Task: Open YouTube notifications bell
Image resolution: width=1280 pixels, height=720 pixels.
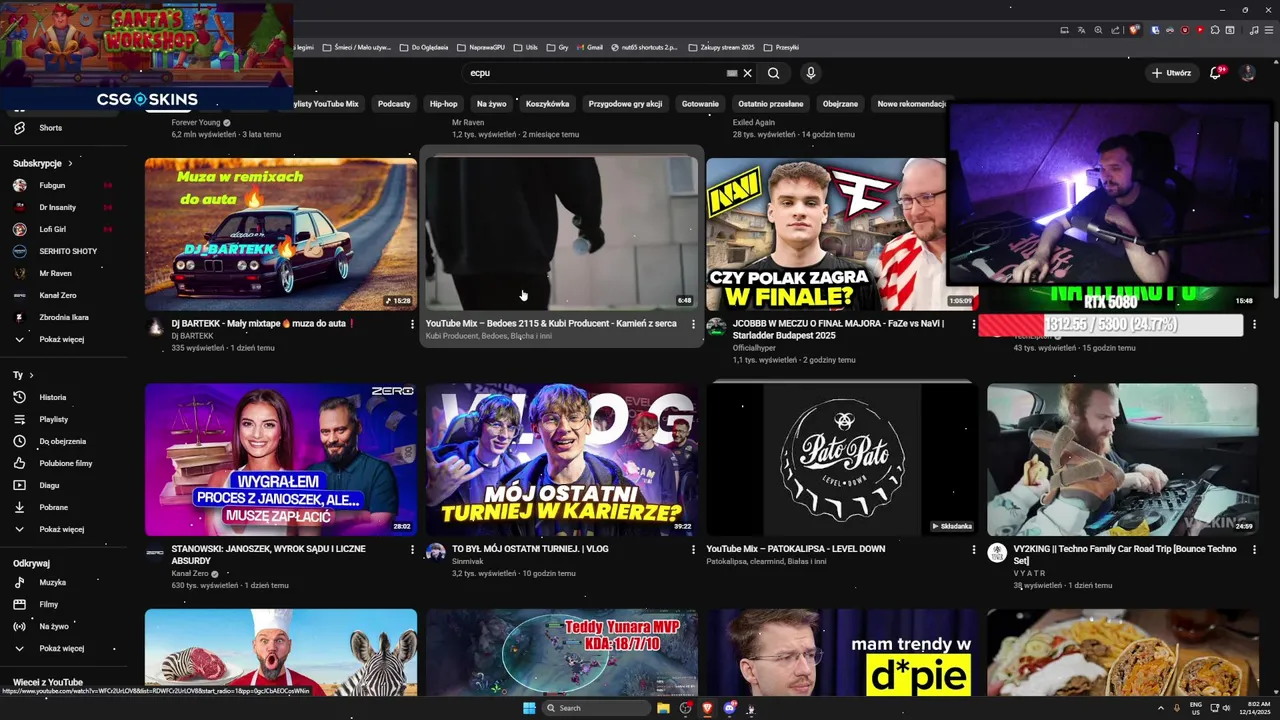Action: 1215,73
